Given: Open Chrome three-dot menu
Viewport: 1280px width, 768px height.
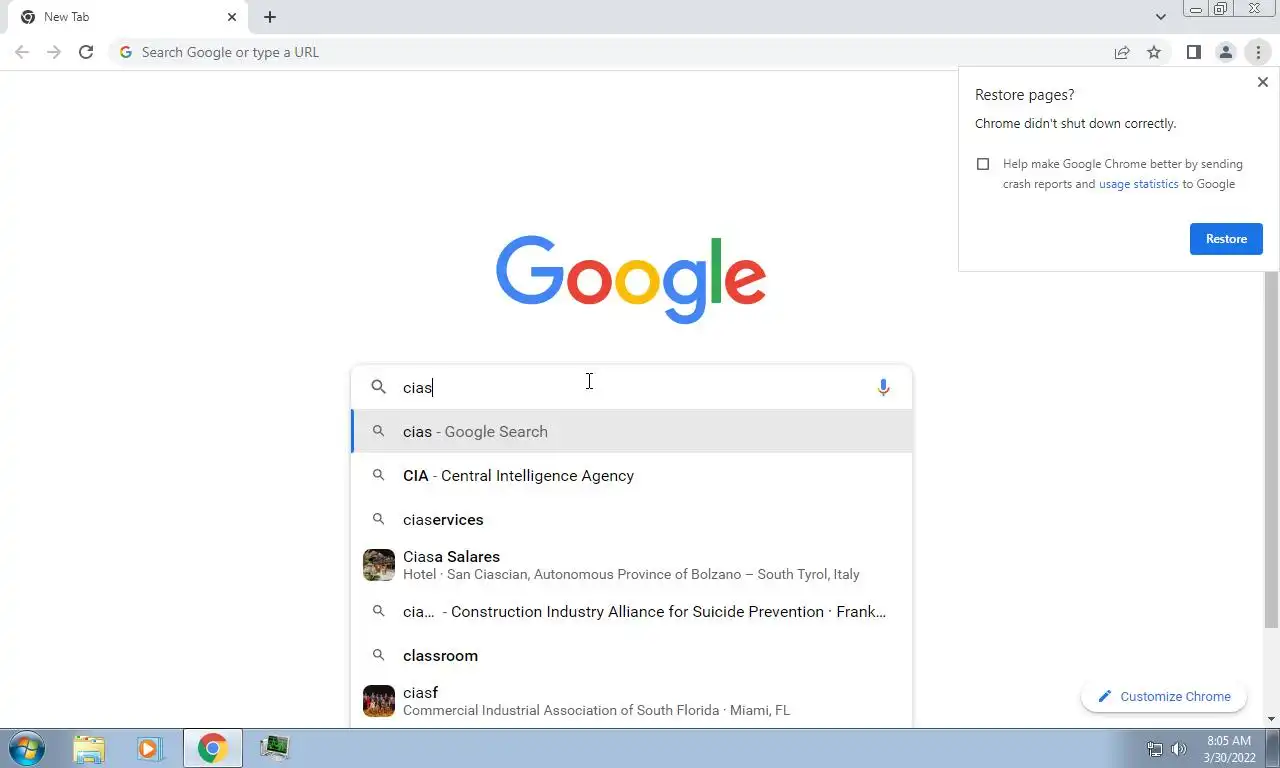Looking at the screenshot, I should pos(1258,52).
